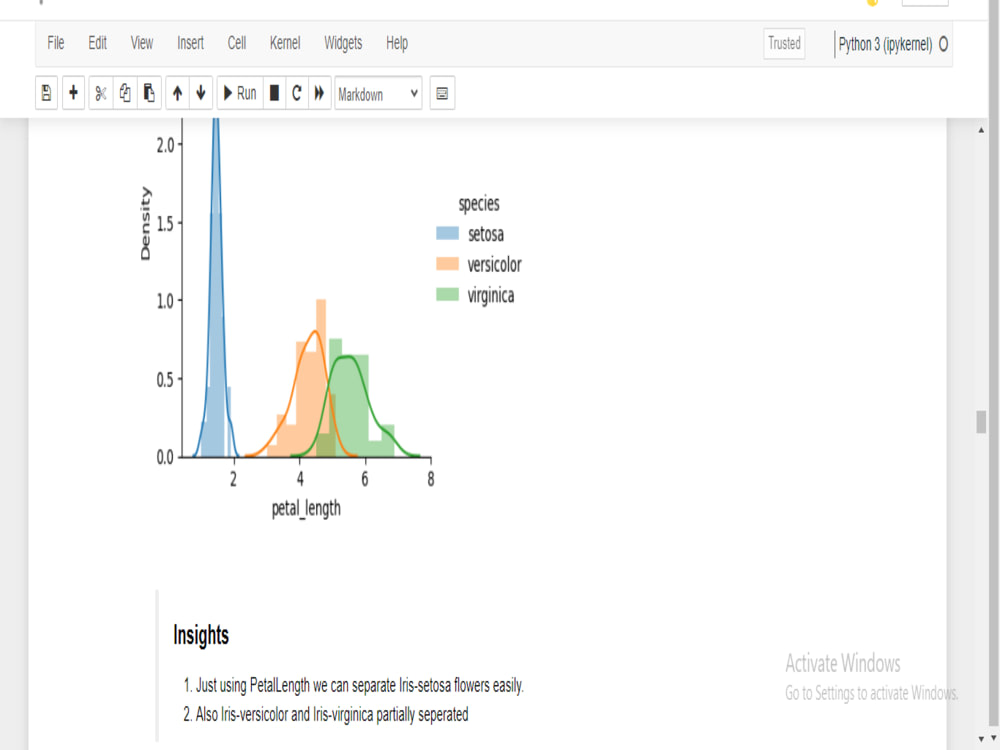Paste a cell using the paste icon
Viewport: 1000px width, 750px height.
148,92
